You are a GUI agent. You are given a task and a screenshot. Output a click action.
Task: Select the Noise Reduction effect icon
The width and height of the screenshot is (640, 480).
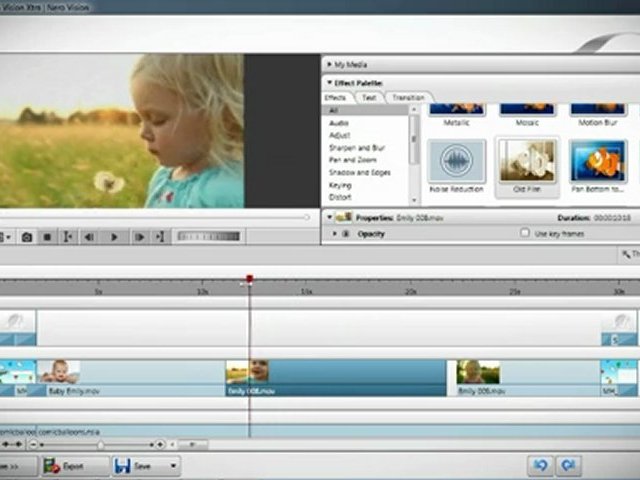tap(457, 161)
